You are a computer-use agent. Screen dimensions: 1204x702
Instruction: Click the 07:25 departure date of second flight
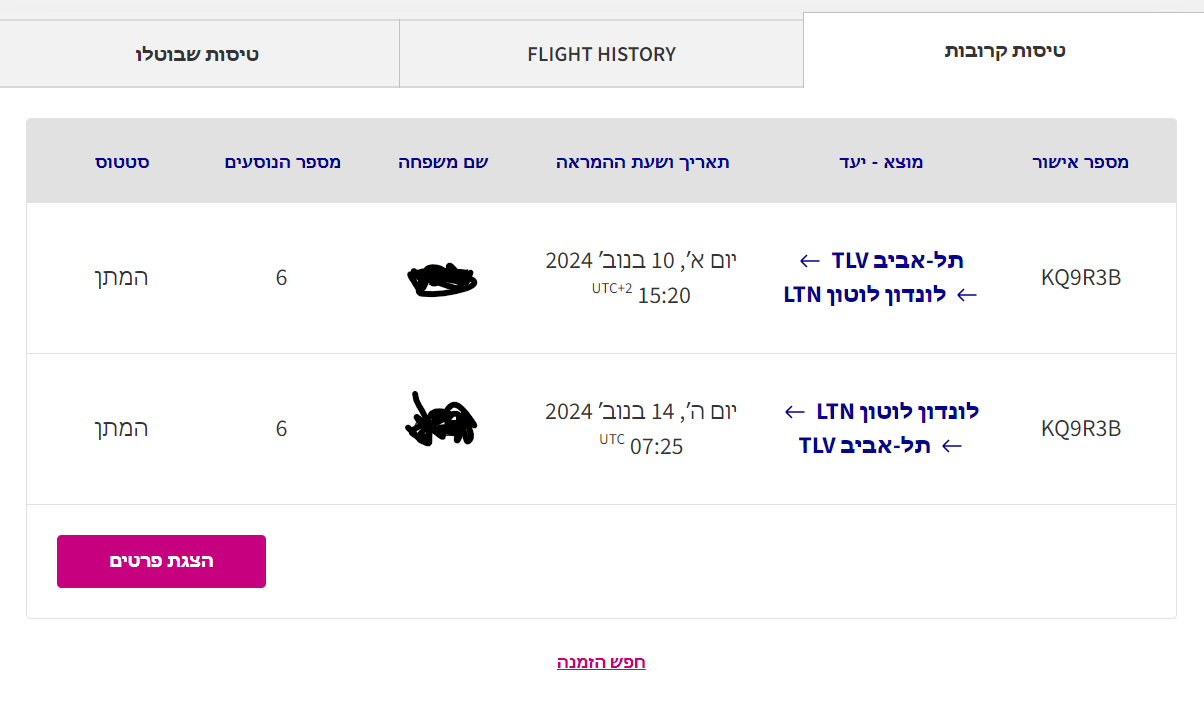(640, 428)
